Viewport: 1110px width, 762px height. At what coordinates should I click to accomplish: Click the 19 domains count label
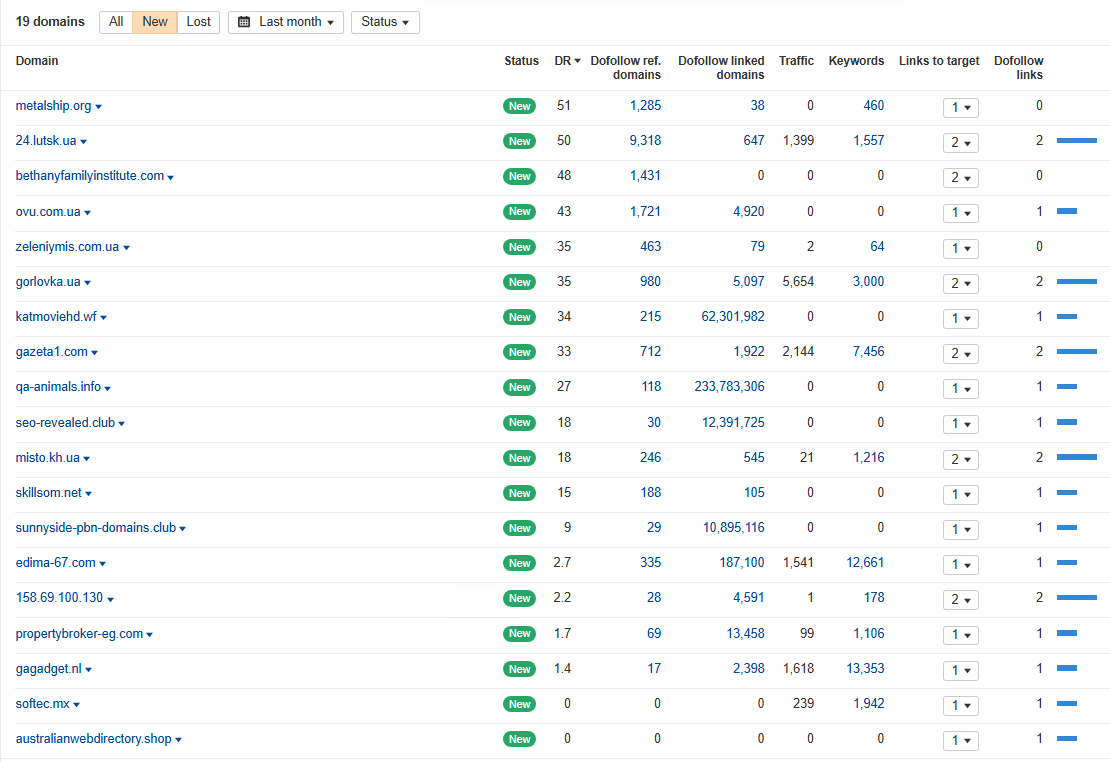click(x=50, y=22)
